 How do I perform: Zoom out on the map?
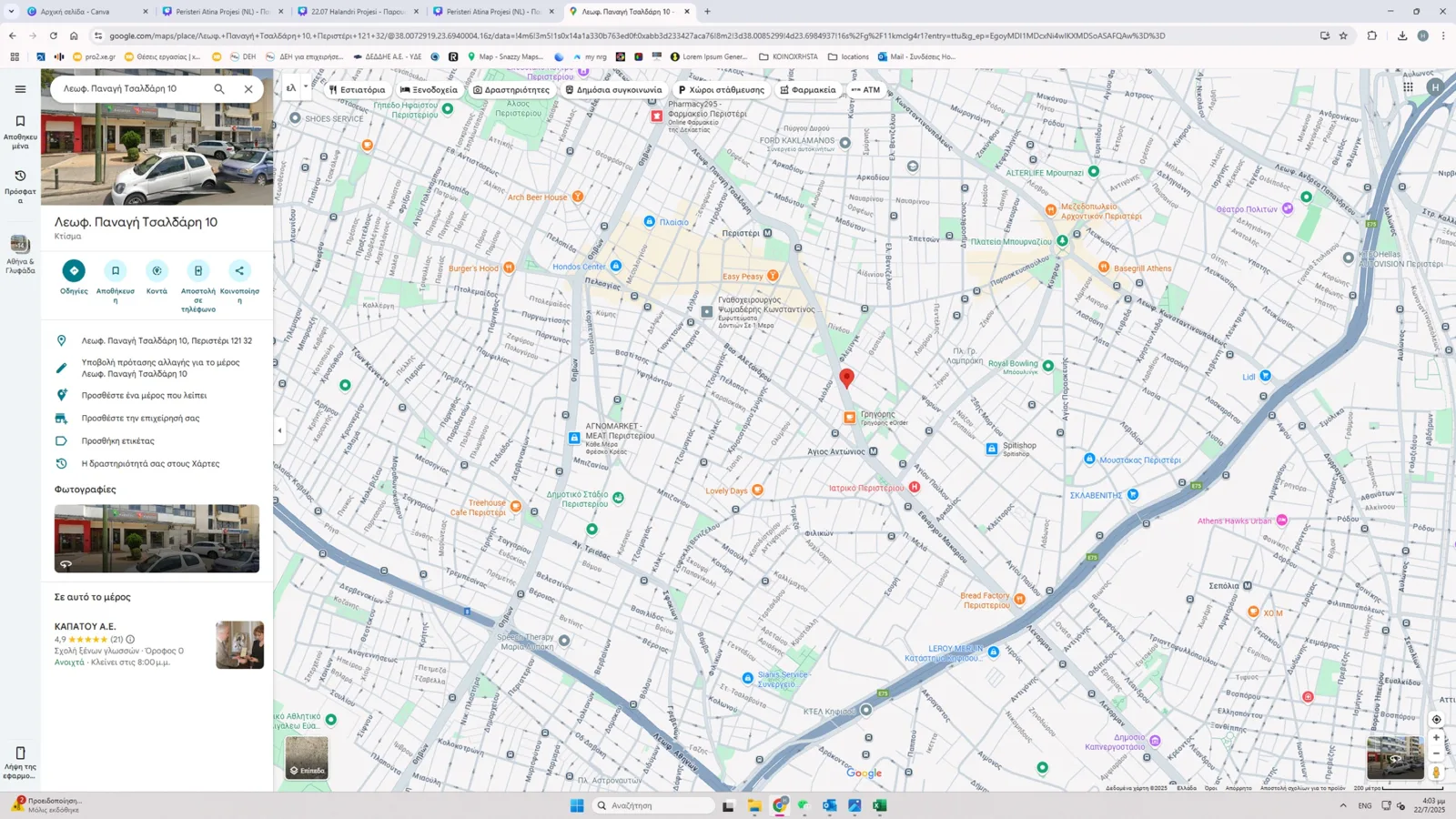[1436, 753]
